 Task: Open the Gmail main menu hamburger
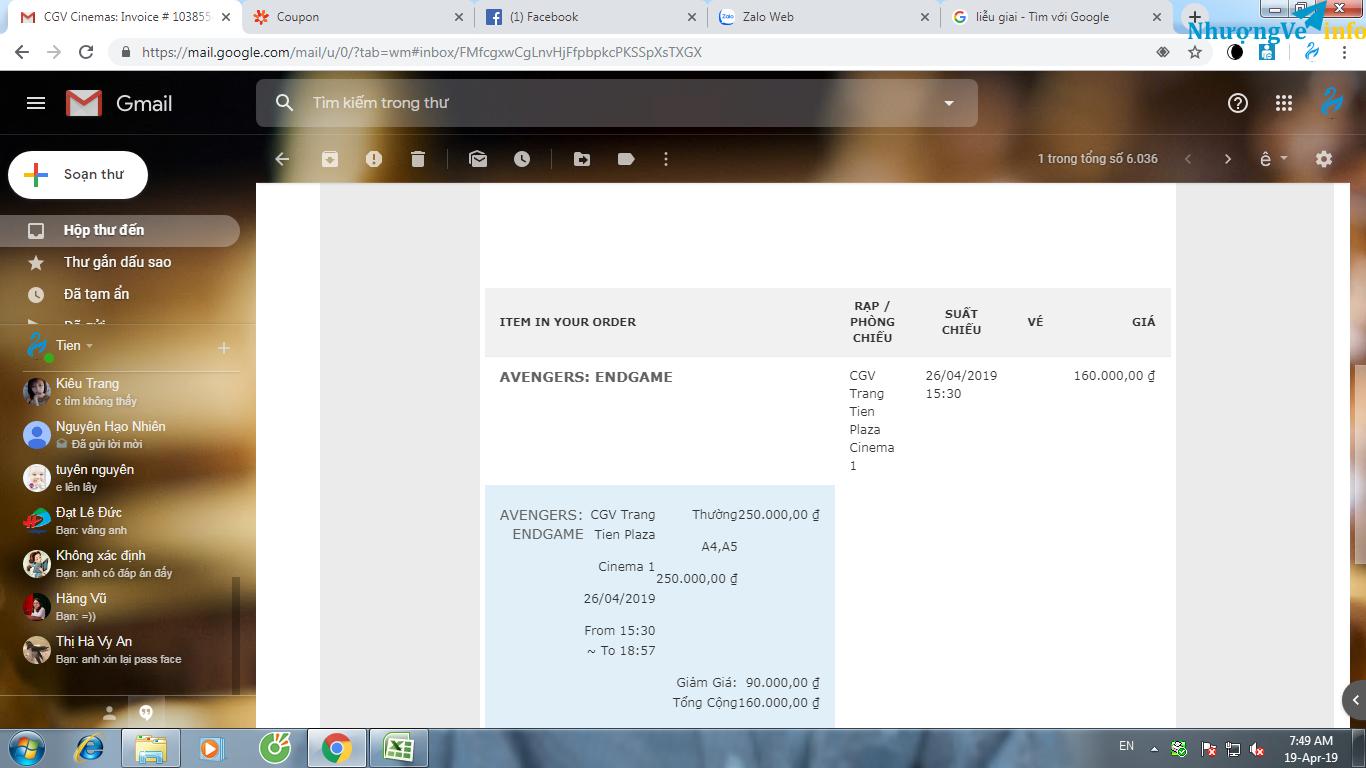[36, 103]
